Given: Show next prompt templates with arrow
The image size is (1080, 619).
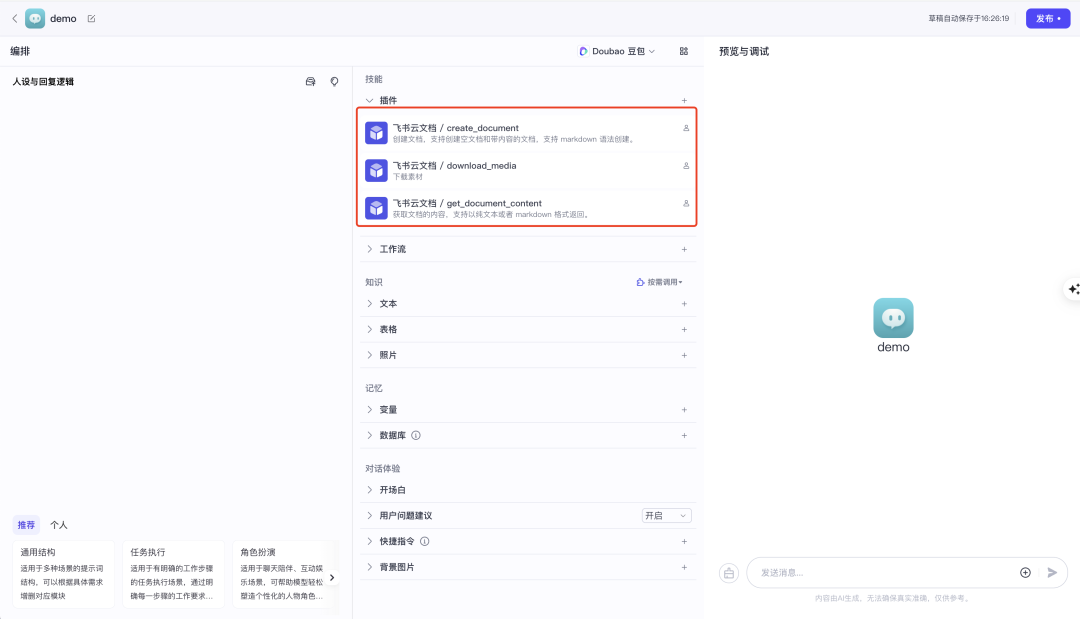Looking at the screenshot, I should (332, 578).
